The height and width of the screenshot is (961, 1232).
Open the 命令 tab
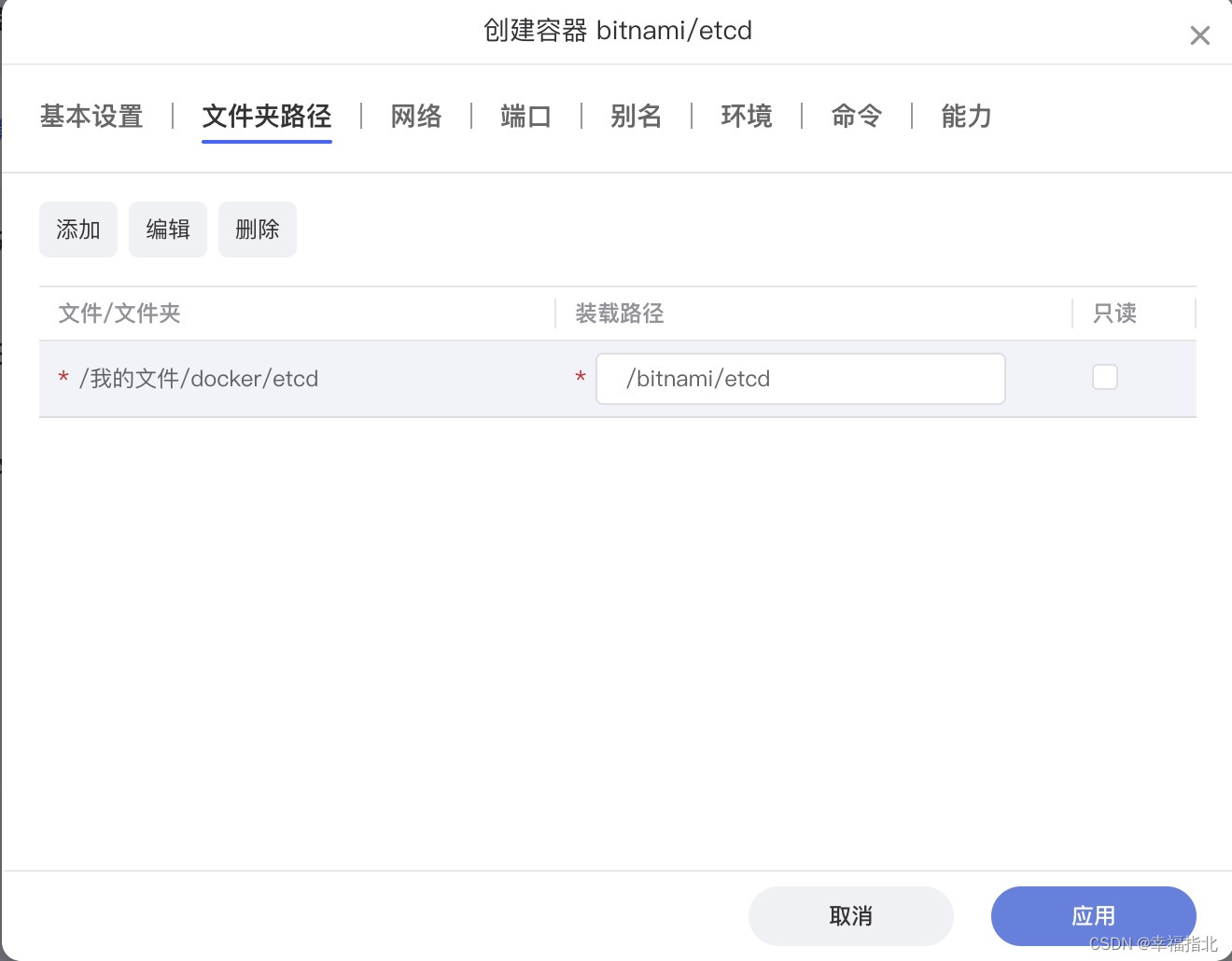tap(857, 117)
